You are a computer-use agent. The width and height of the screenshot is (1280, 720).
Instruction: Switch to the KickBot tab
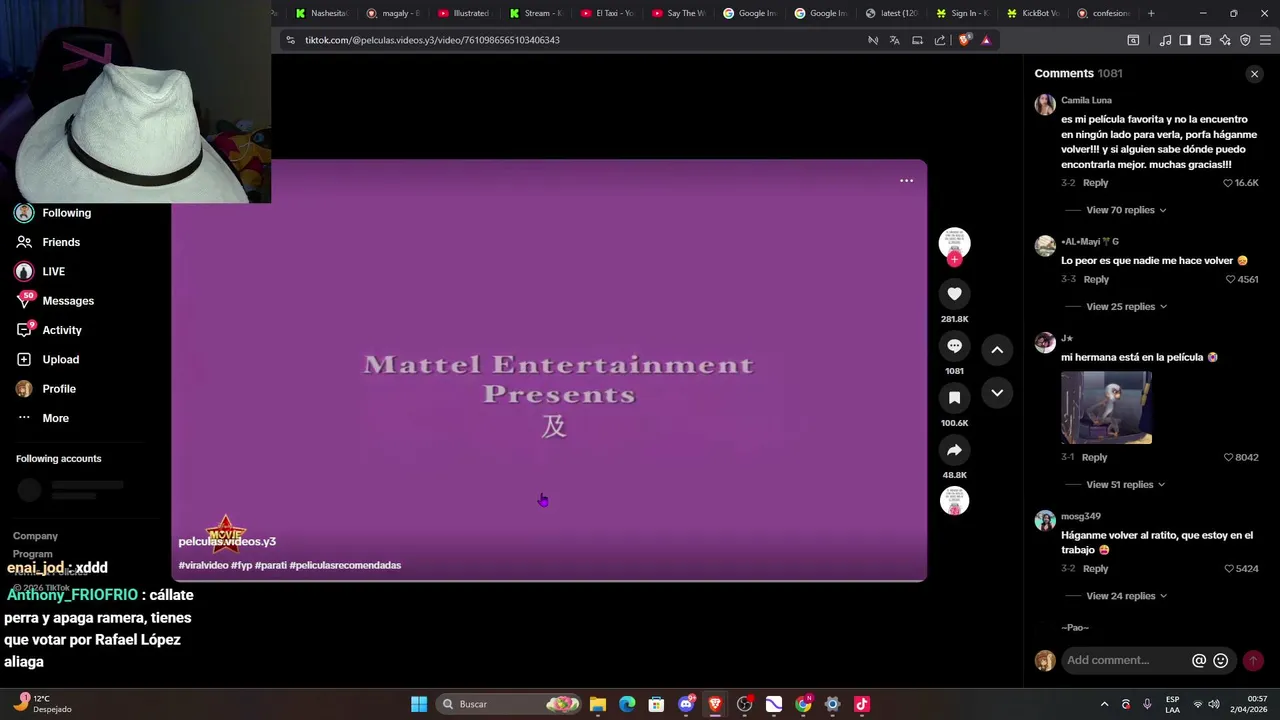pyautogui.click(x=1033, y=13)
